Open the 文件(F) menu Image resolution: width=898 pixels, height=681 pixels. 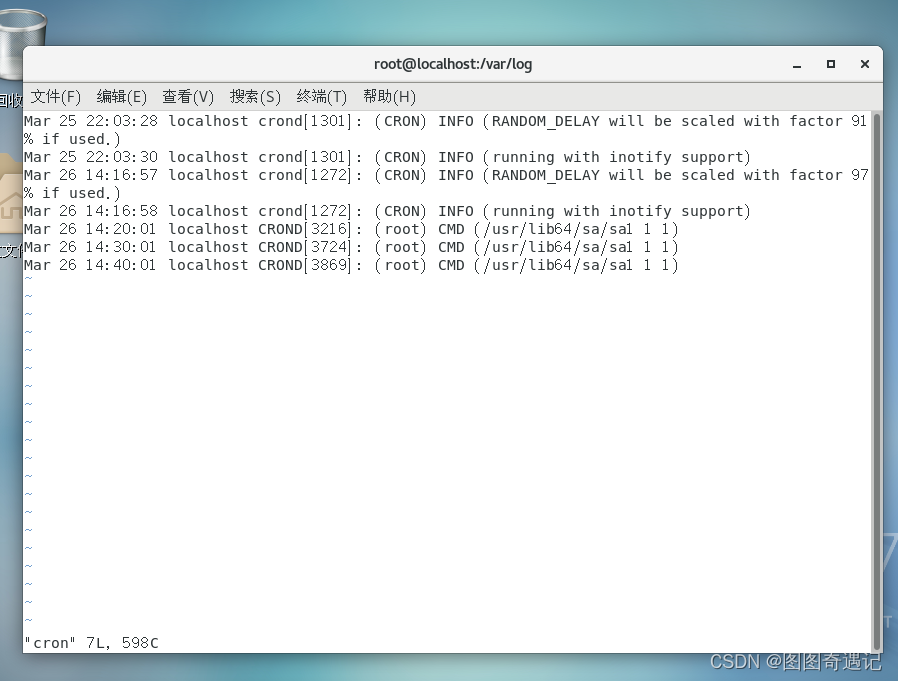[x=56, y=97]
